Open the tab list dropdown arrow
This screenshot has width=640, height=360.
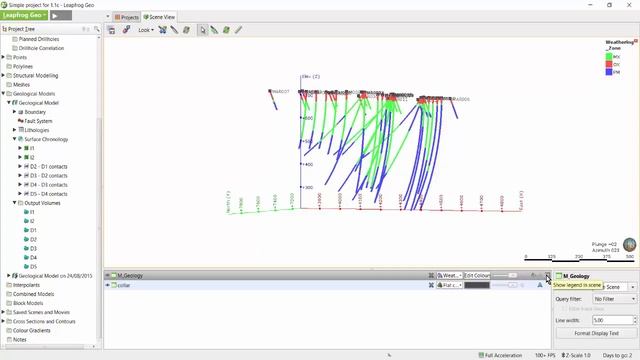(108, 17)
